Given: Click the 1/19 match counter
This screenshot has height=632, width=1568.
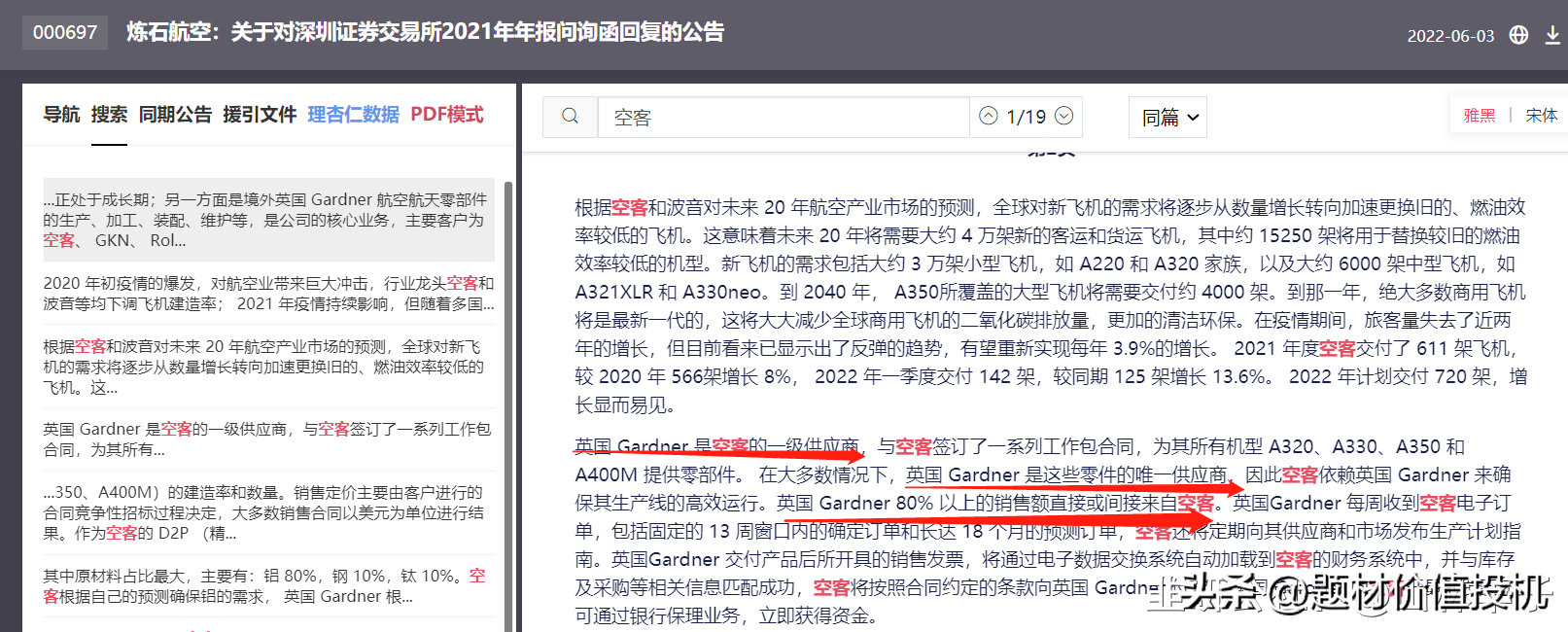Looking at the screenshot, I should click(1027, 117).
